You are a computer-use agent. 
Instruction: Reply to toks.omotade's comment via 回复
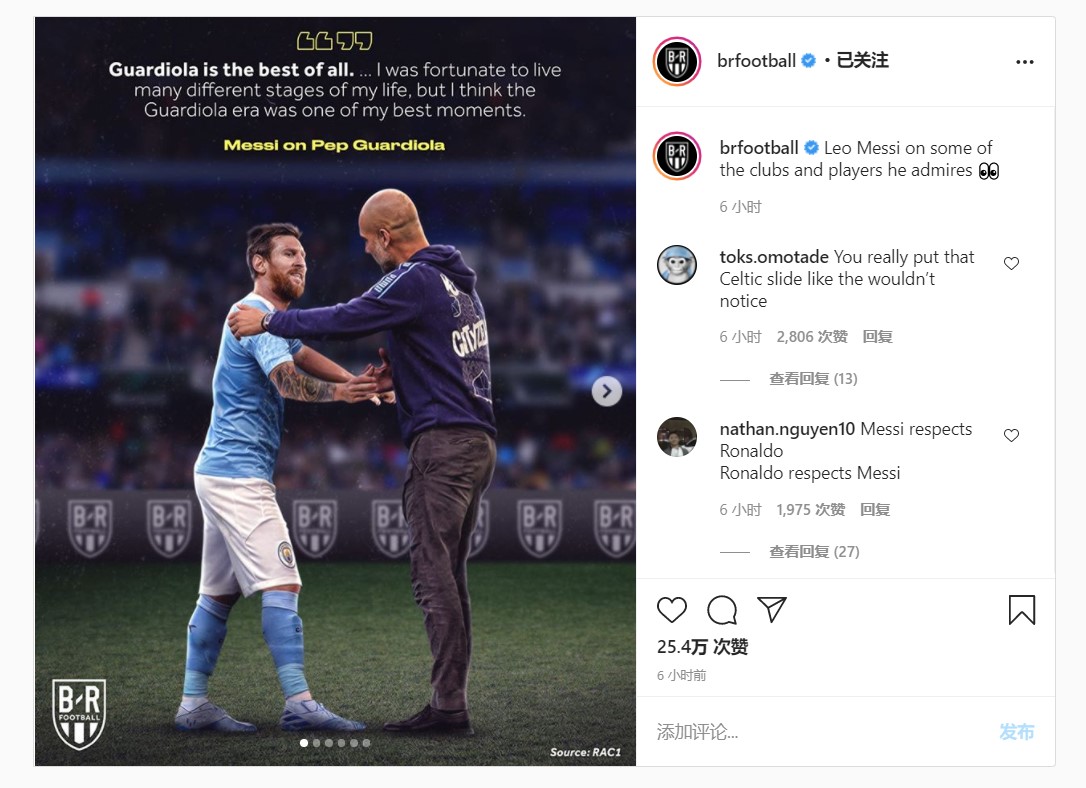pyautogui.click(x=878, y=337)
